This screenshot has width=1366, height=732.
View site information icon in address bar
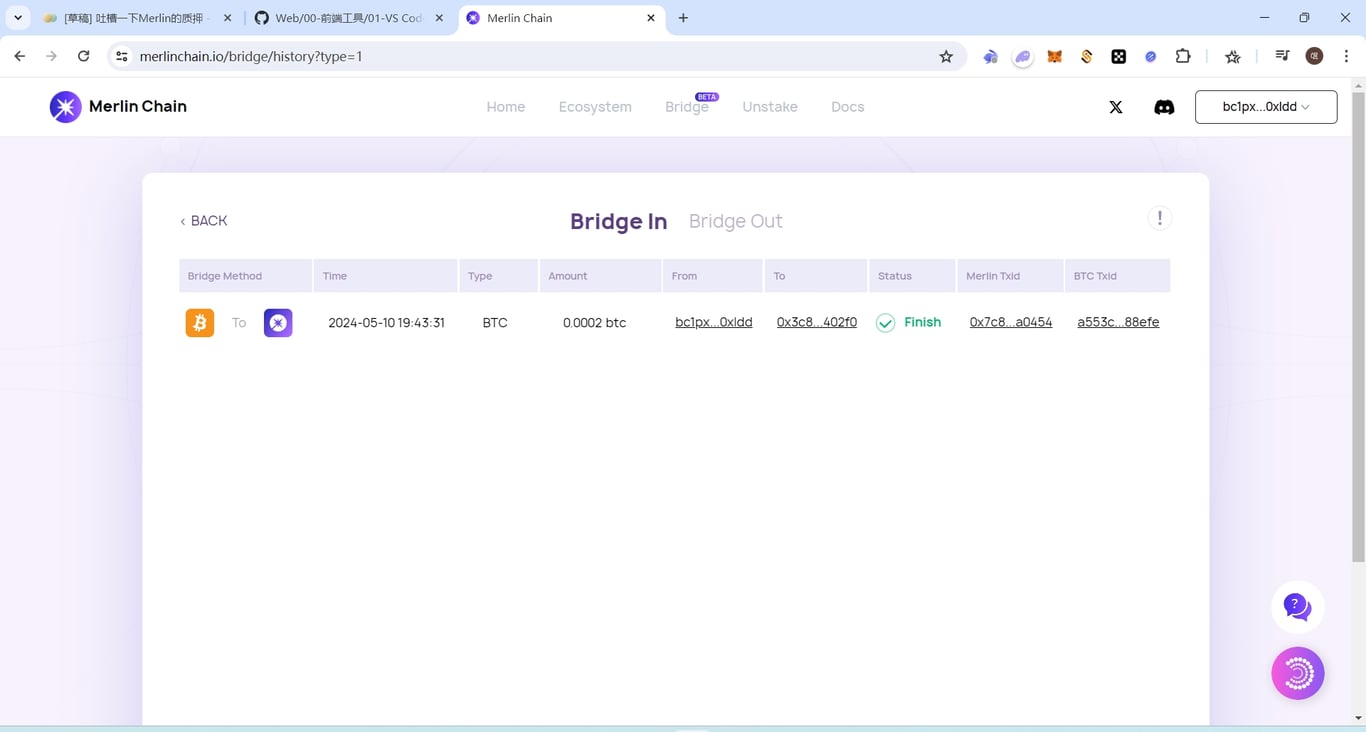(122, 57)
